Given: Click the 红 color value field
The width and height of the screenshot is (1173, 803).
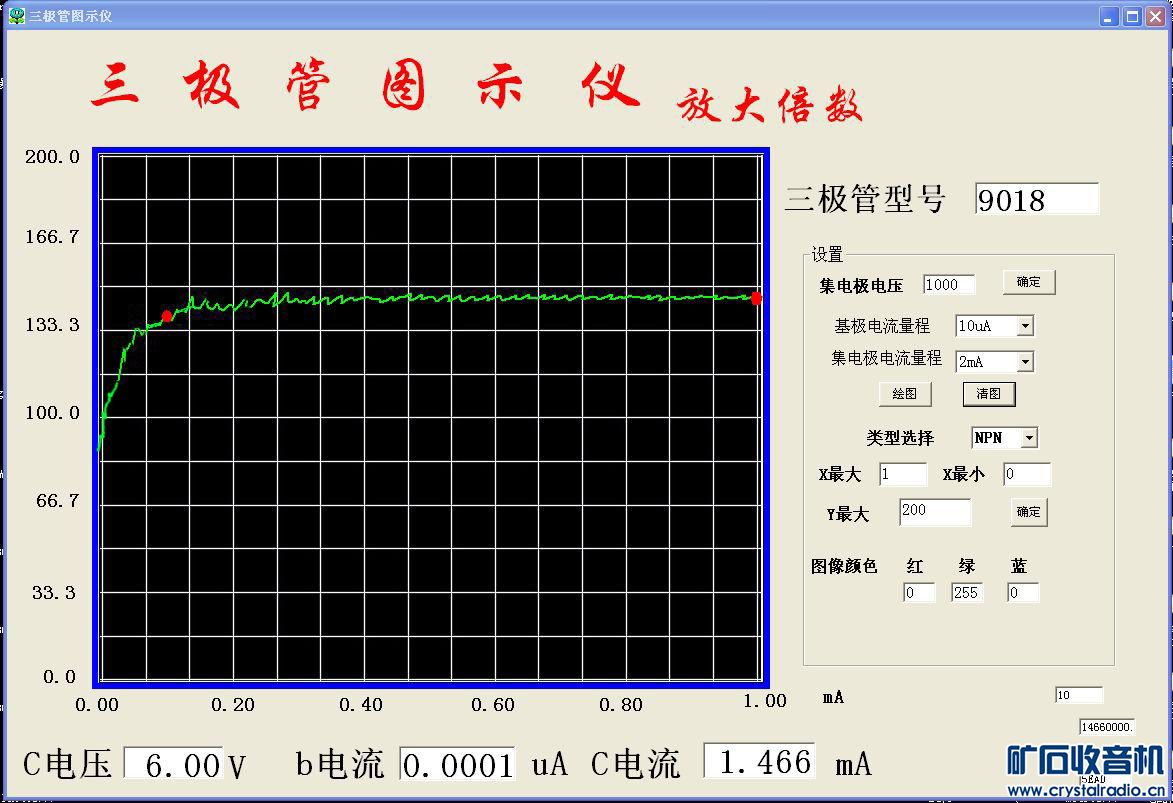Looking at the screenshot, I should 919,593.
